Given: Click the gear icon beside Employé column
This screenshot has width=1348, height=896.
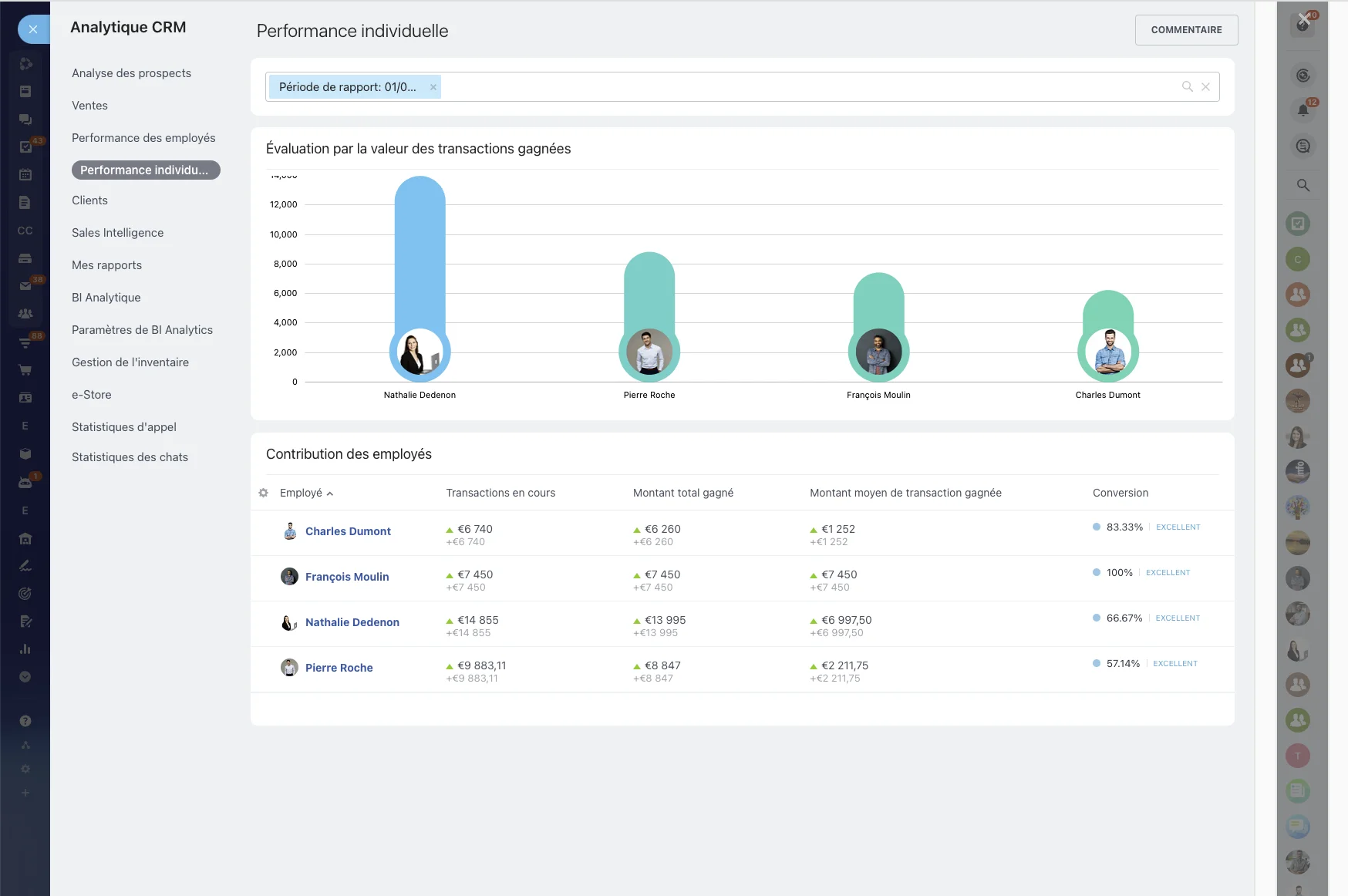Looking at the screenshot, I should (264, 493).
